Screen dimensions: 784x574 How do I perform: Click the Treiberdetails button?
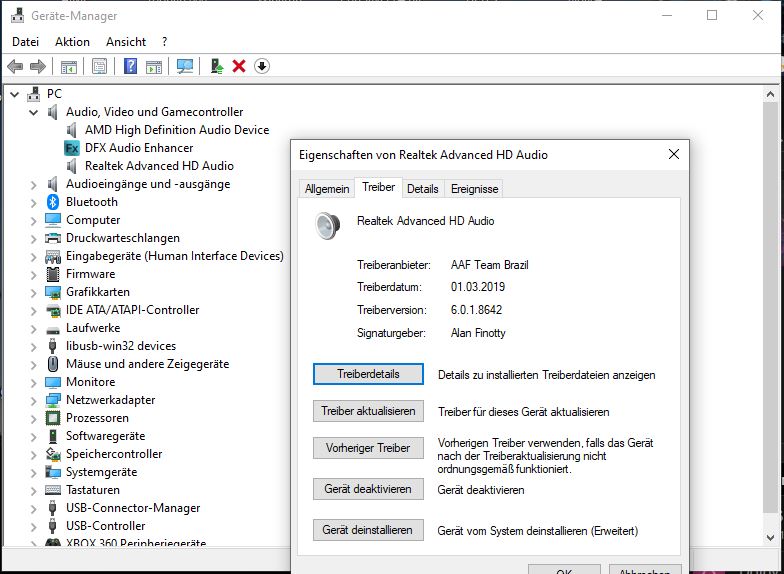[368, 374]
